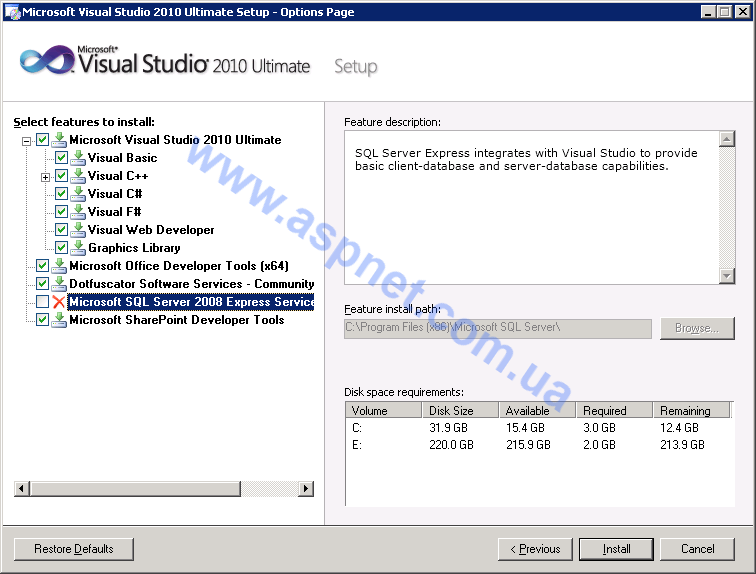Select Microsoft SharePoint Developer Tools label
756x574 pixels.
[x=176, y=320]
